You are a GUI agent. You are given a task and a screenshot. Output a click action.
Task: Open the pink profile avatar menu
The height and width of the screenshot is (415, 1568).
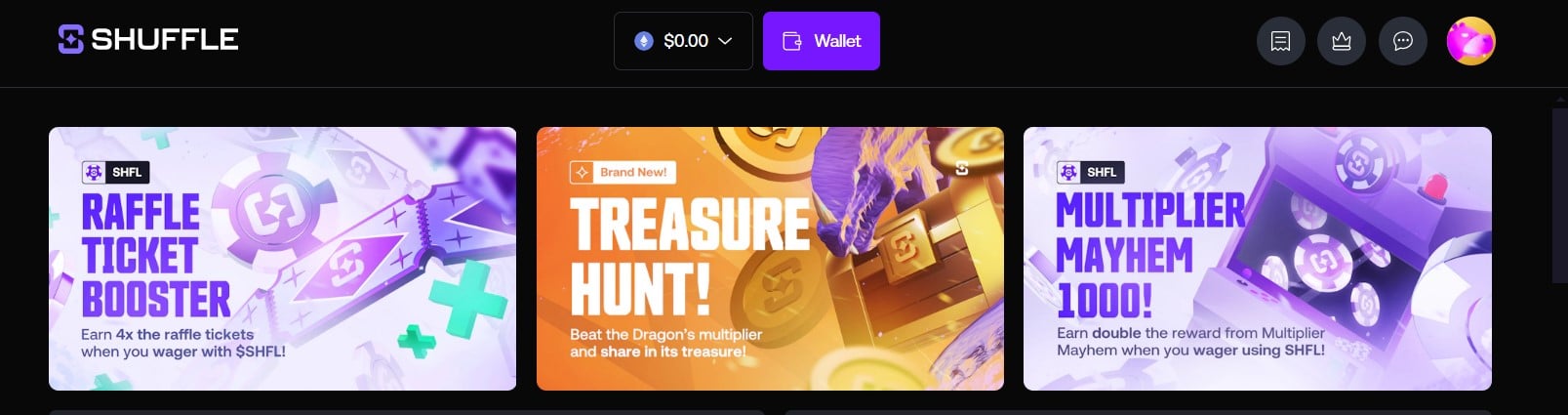pos(1470,41)
